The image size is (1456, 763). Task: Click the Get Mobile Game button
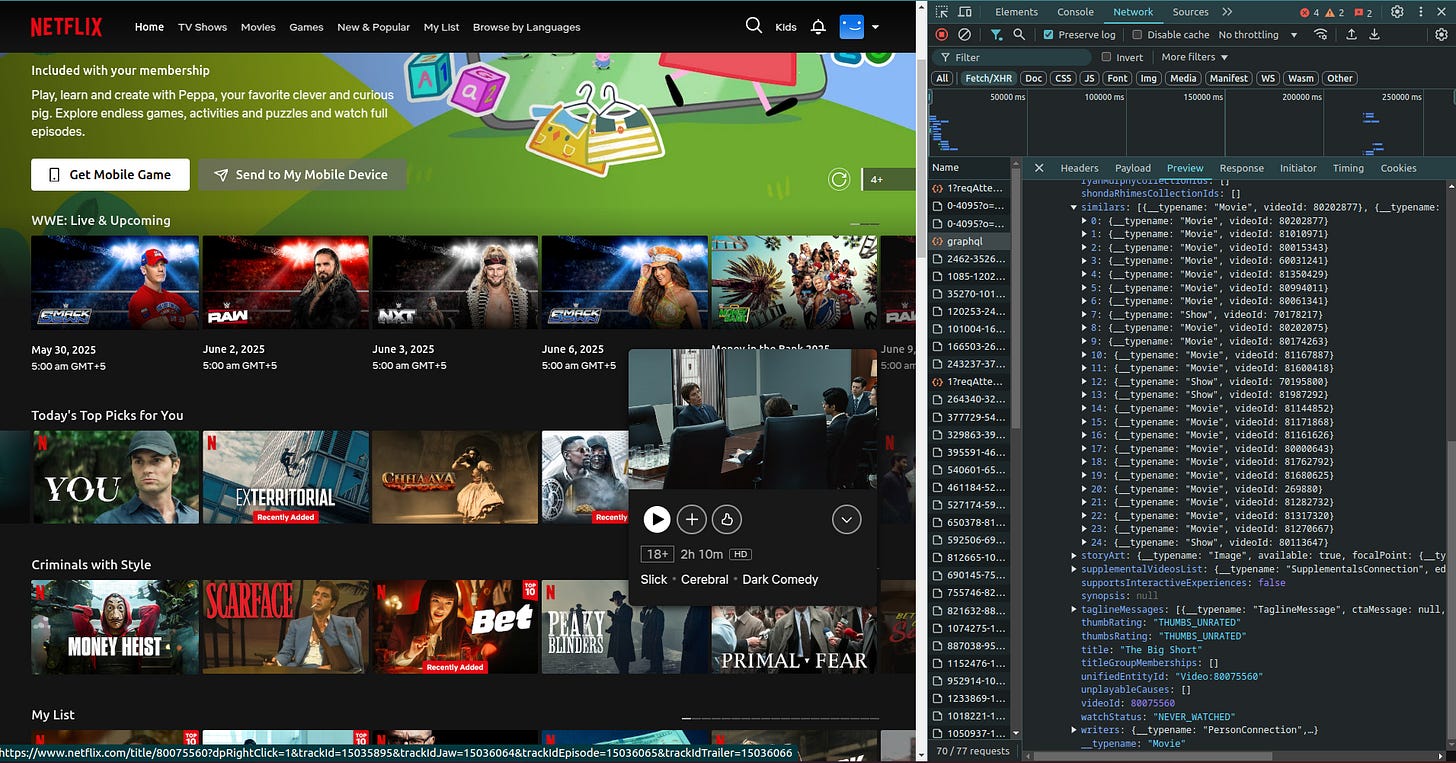[110, 174]
